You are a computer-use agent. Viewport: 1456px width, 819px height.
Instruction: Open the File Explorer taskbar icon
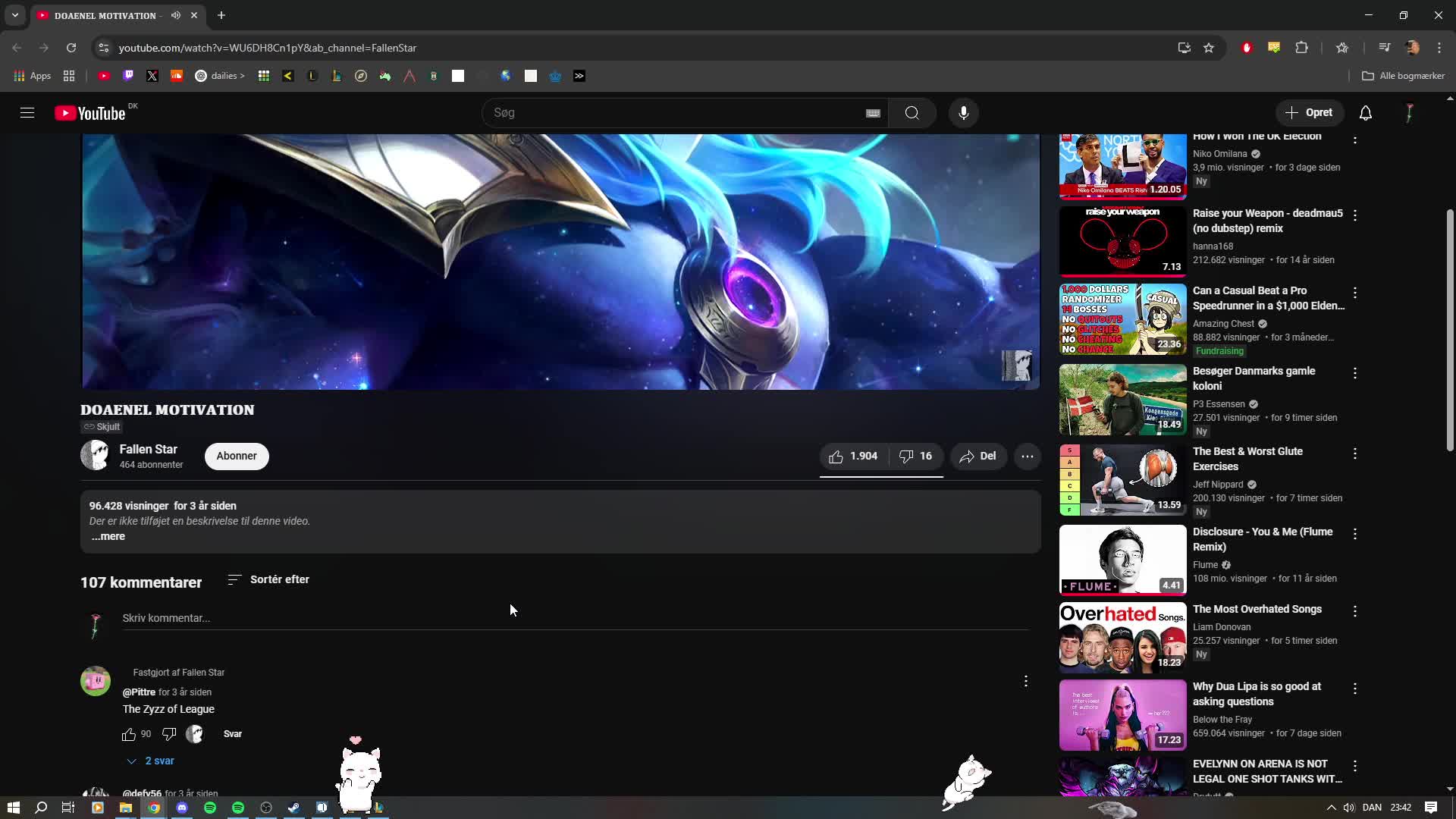(126, 808)
